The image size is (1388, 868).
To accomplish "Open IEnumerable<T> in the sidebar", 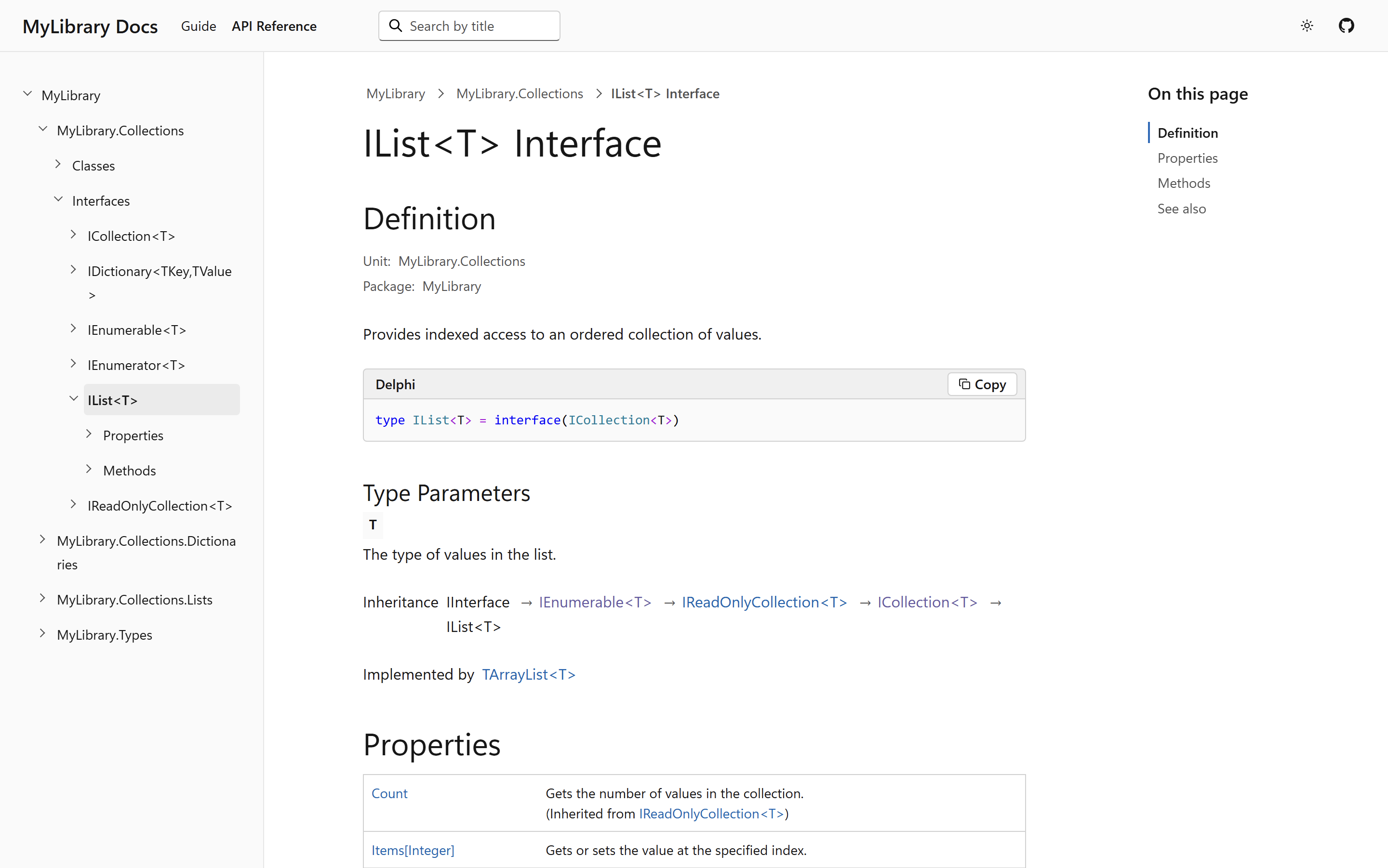I will pyautogui.click(x=137, y=330).
